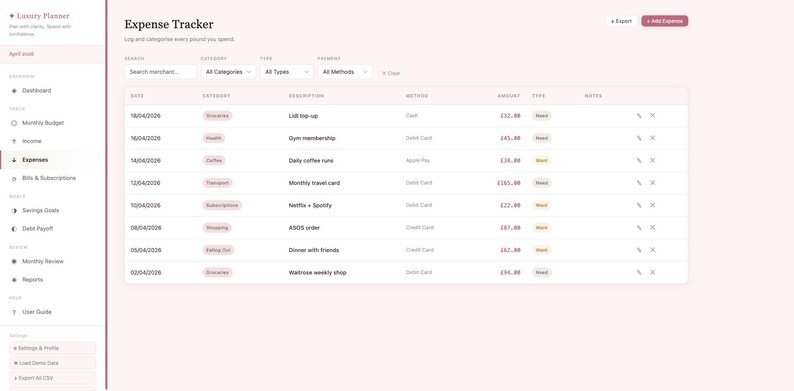
Task: Edit the Netflix + Spotify expense
Action: pos(639,205)
